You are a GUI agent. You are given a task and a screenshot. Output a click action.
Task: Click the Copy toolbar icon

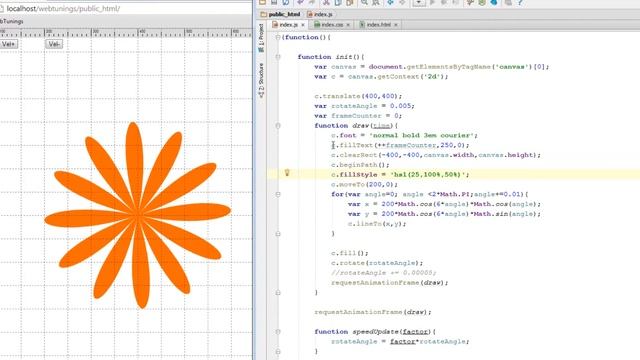[x=338, y=2]
